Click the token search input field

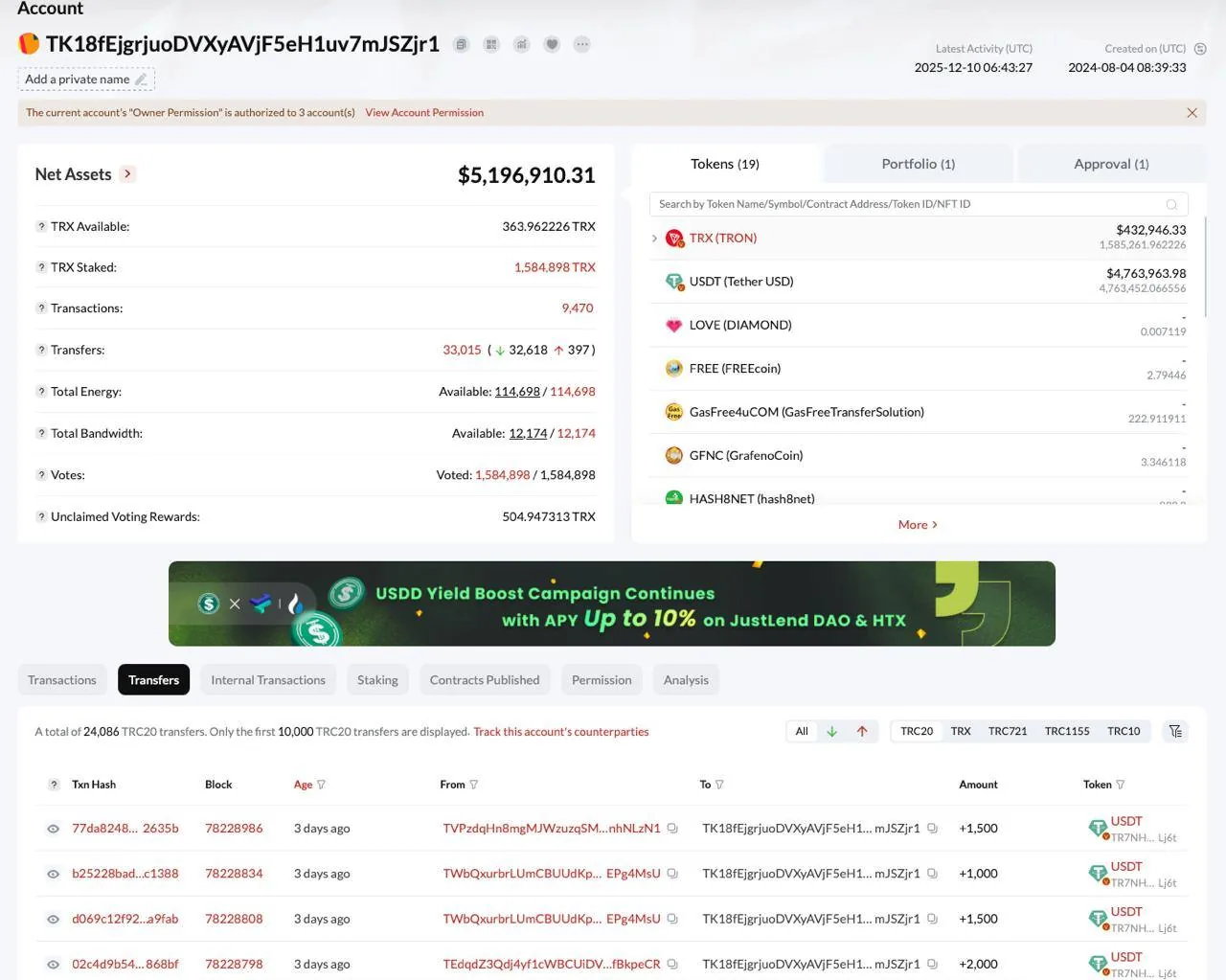click(x=919, y=205)
